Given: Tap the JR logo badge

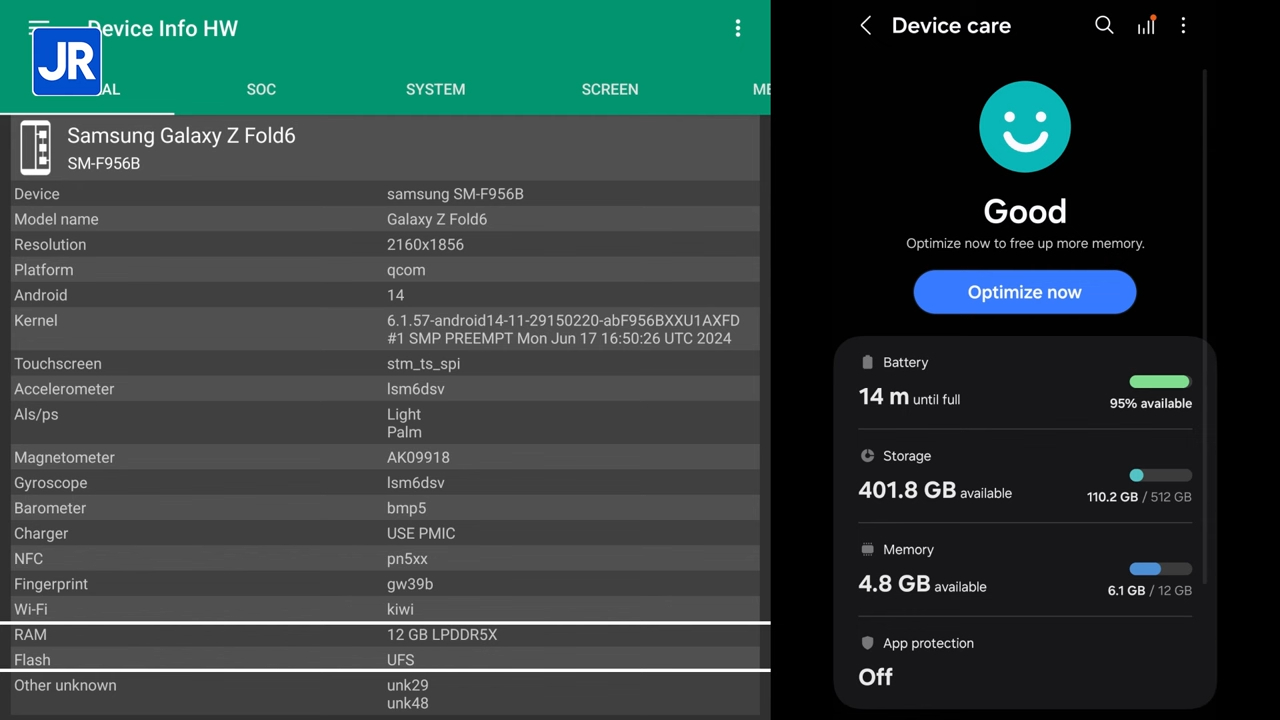Looking at the screenshot, I should (x=66, y=62).
